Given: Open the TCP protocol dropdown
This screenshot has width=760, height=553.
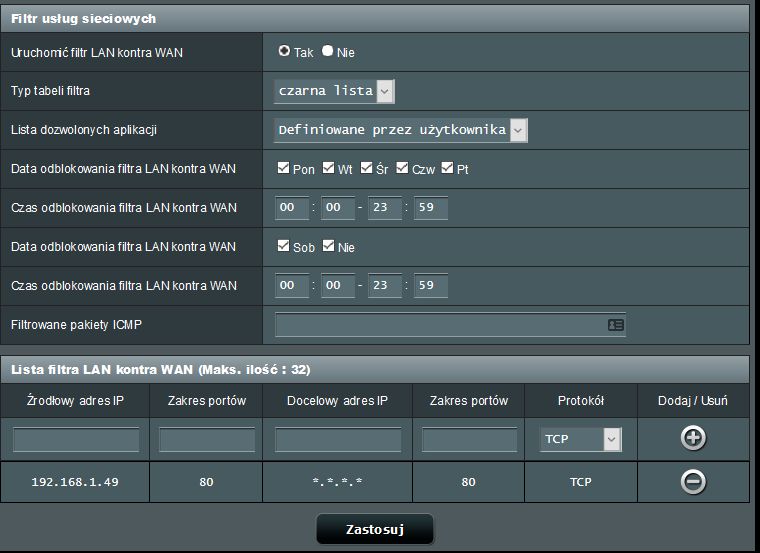Looking at the screenshot, I should coord(581,439).
